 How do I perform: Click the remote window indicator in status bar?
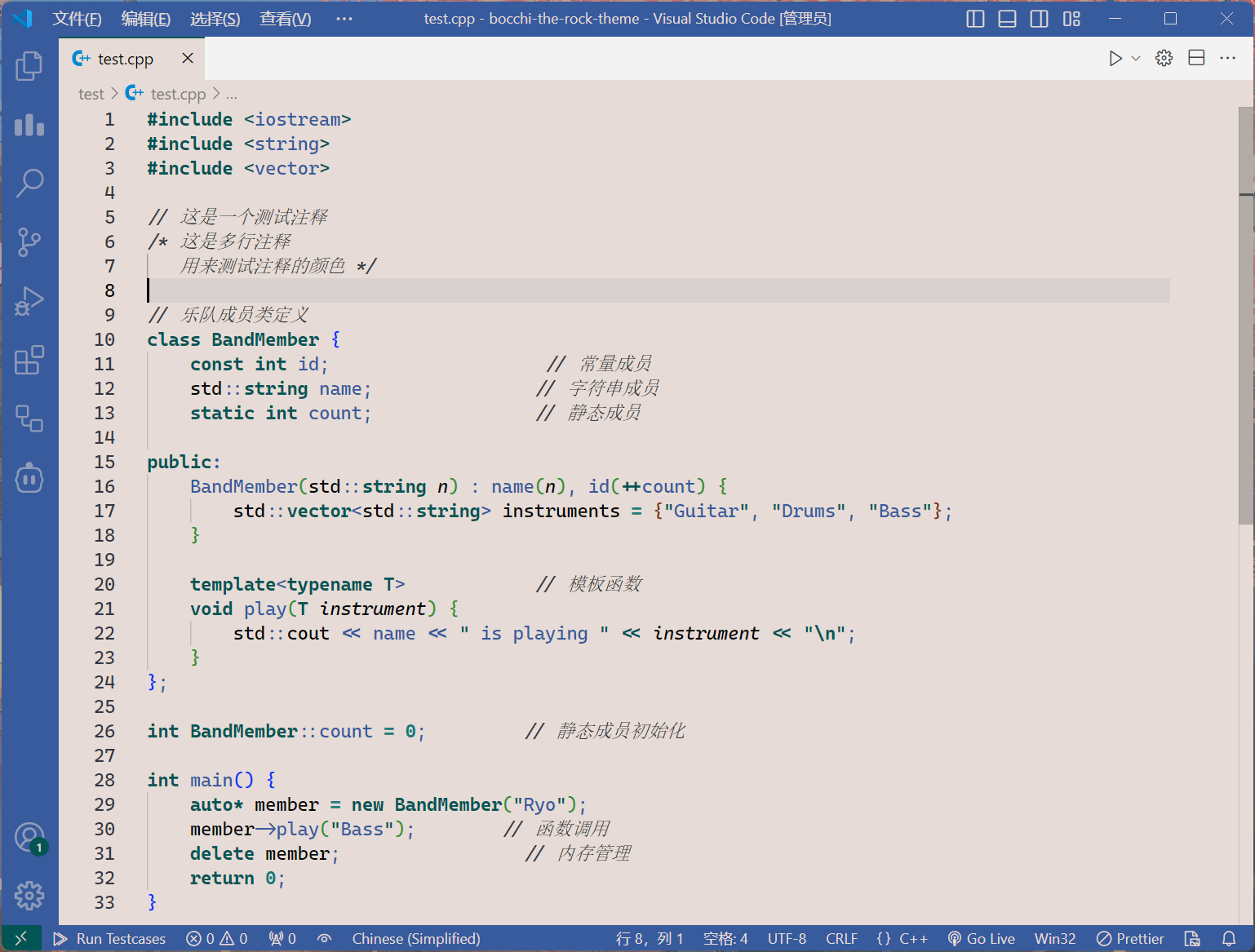point(22,938)
